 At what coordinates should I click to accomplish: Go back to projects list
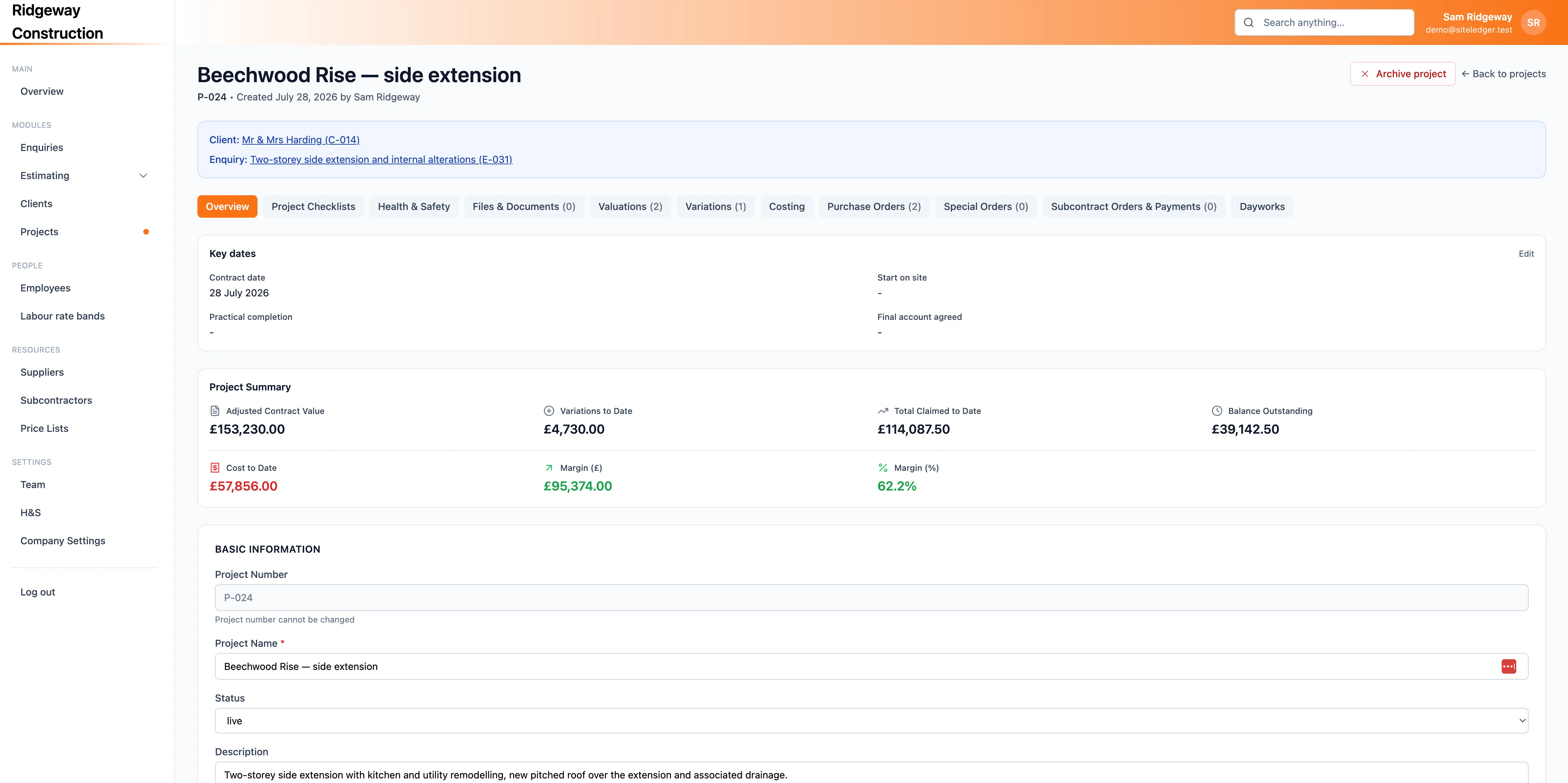coord(1503,74)
